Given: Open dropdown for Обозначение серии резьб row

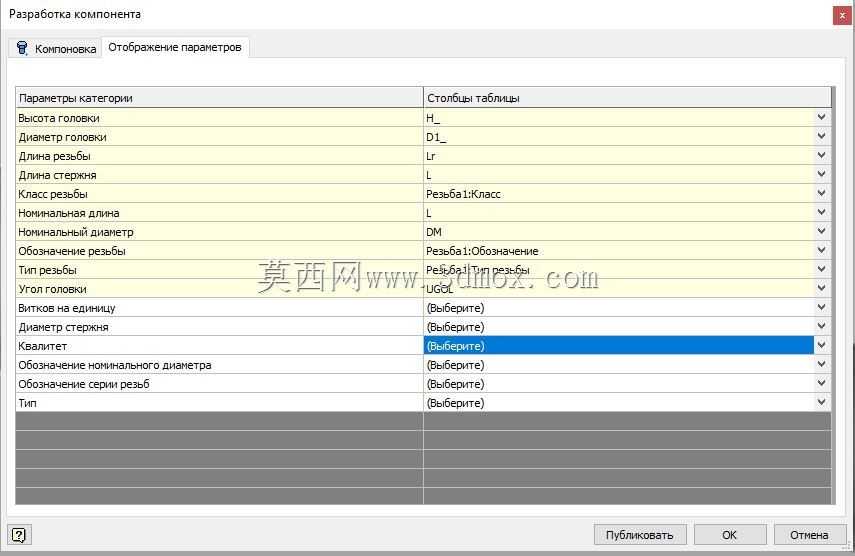Looking at the screenshot, I should (x=822, y=384).
